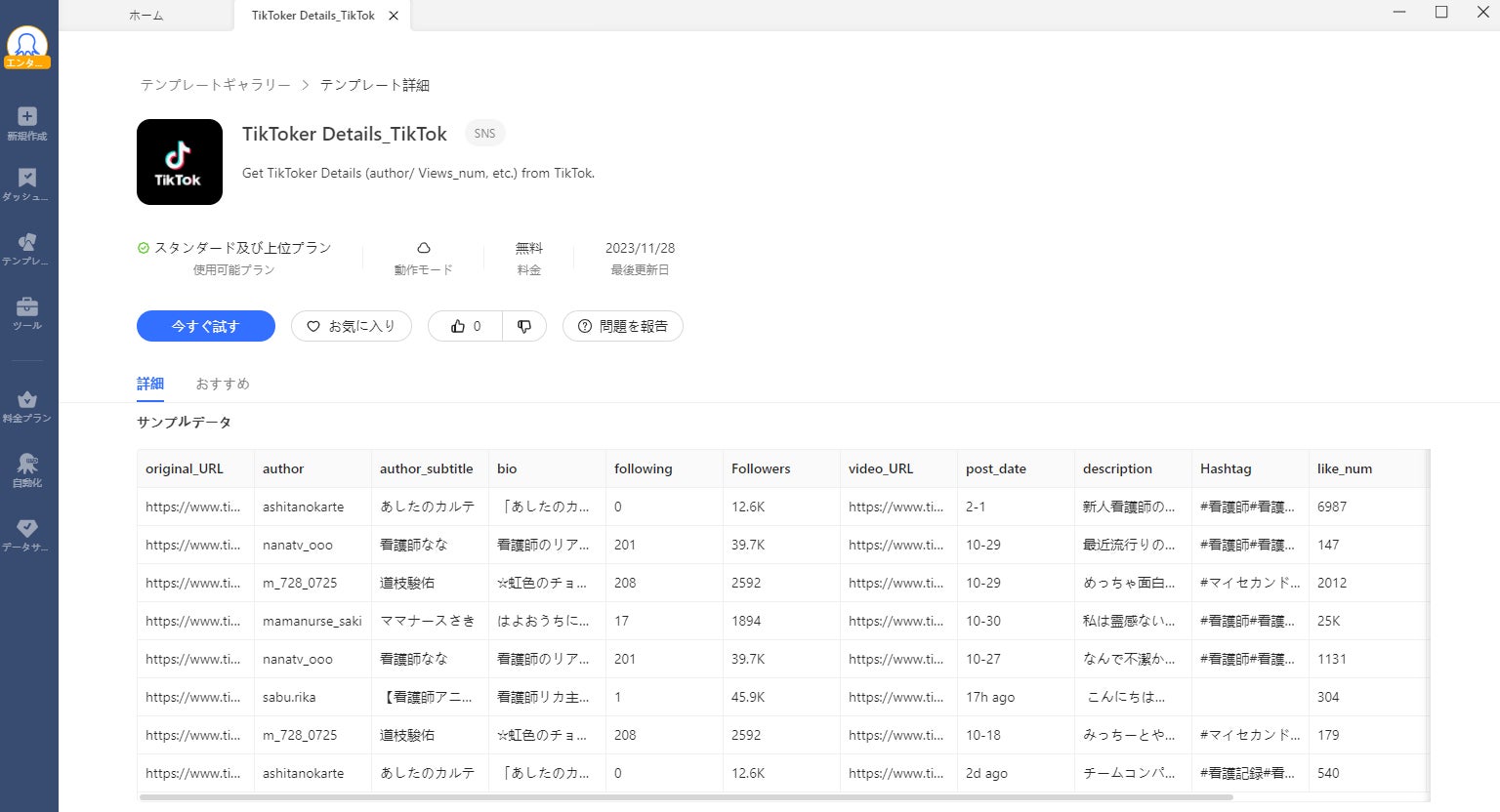
Task: Click the 45.9K followers cell
Action: coord(781,697)
